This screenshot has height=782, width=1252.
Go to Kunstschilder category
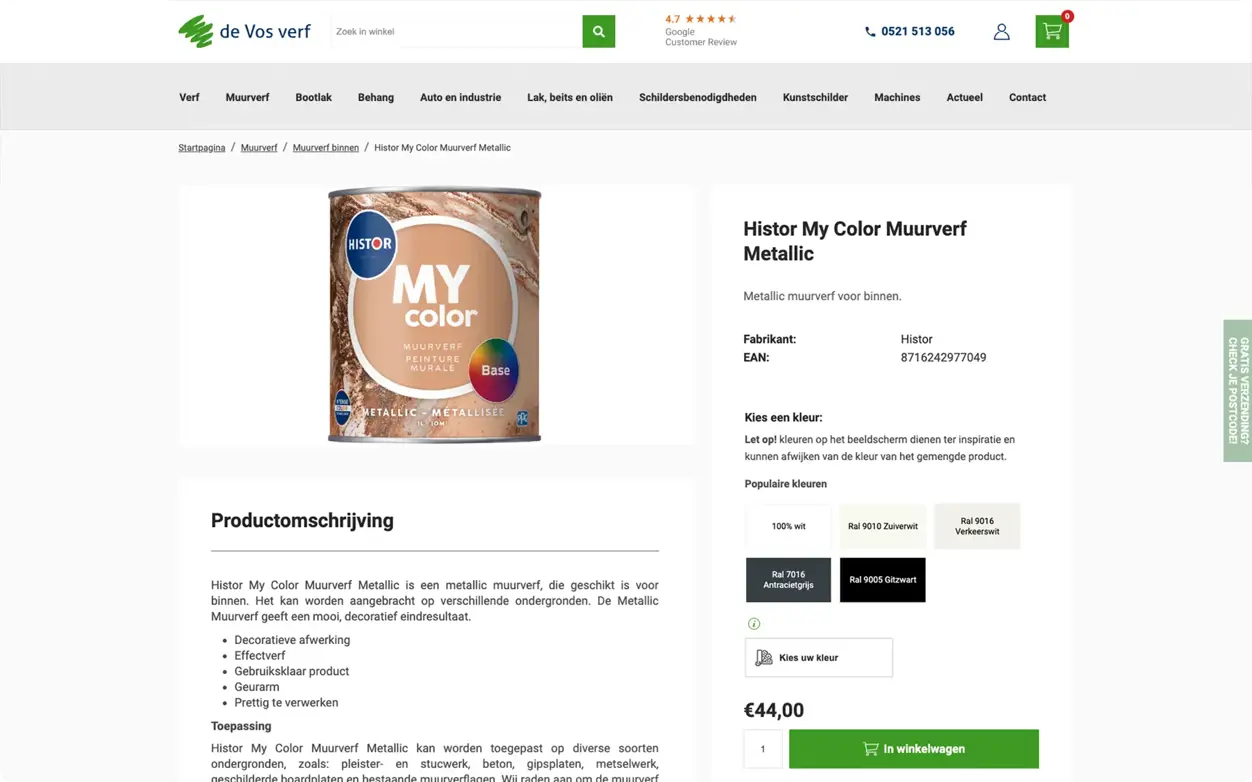coord(815,98)
